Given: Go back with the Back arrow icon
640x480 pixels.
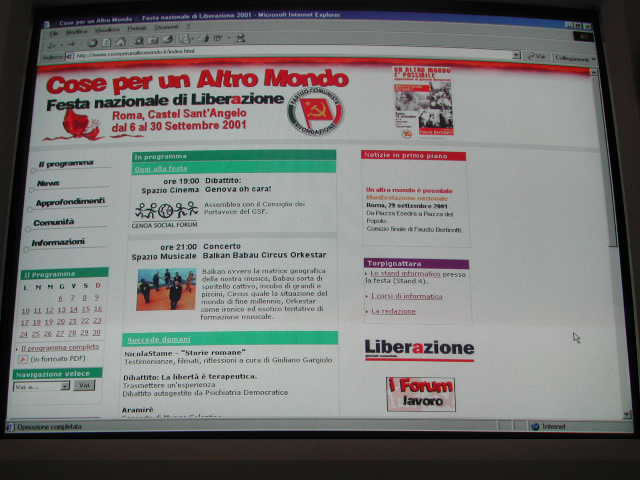Looking at the screenshot, I should [53, 43].
